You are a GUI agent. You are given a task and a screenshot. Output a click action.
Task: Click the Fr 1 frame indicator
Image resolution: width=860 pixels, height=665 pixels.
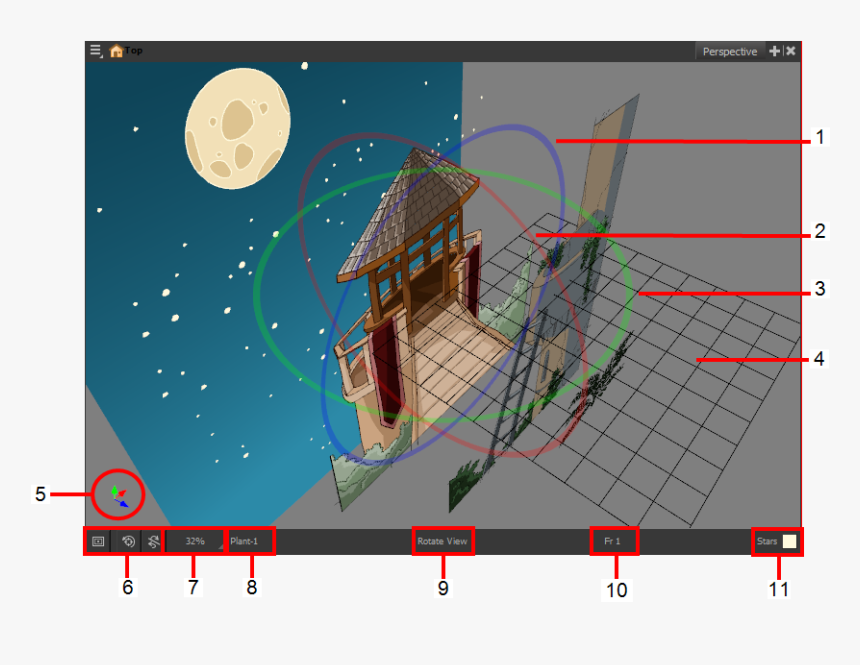[613, 541]
